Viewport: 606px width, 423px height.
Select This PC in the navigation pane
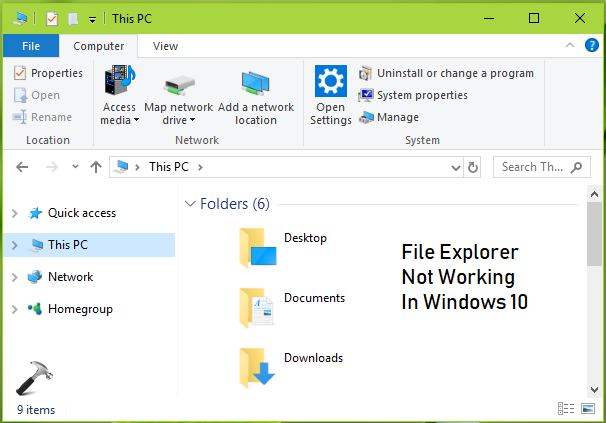tap(89, 245)
